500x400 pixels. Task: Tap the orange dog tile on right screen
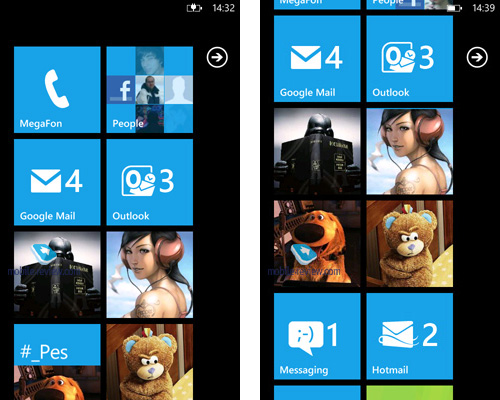click(x=317, y=244)
